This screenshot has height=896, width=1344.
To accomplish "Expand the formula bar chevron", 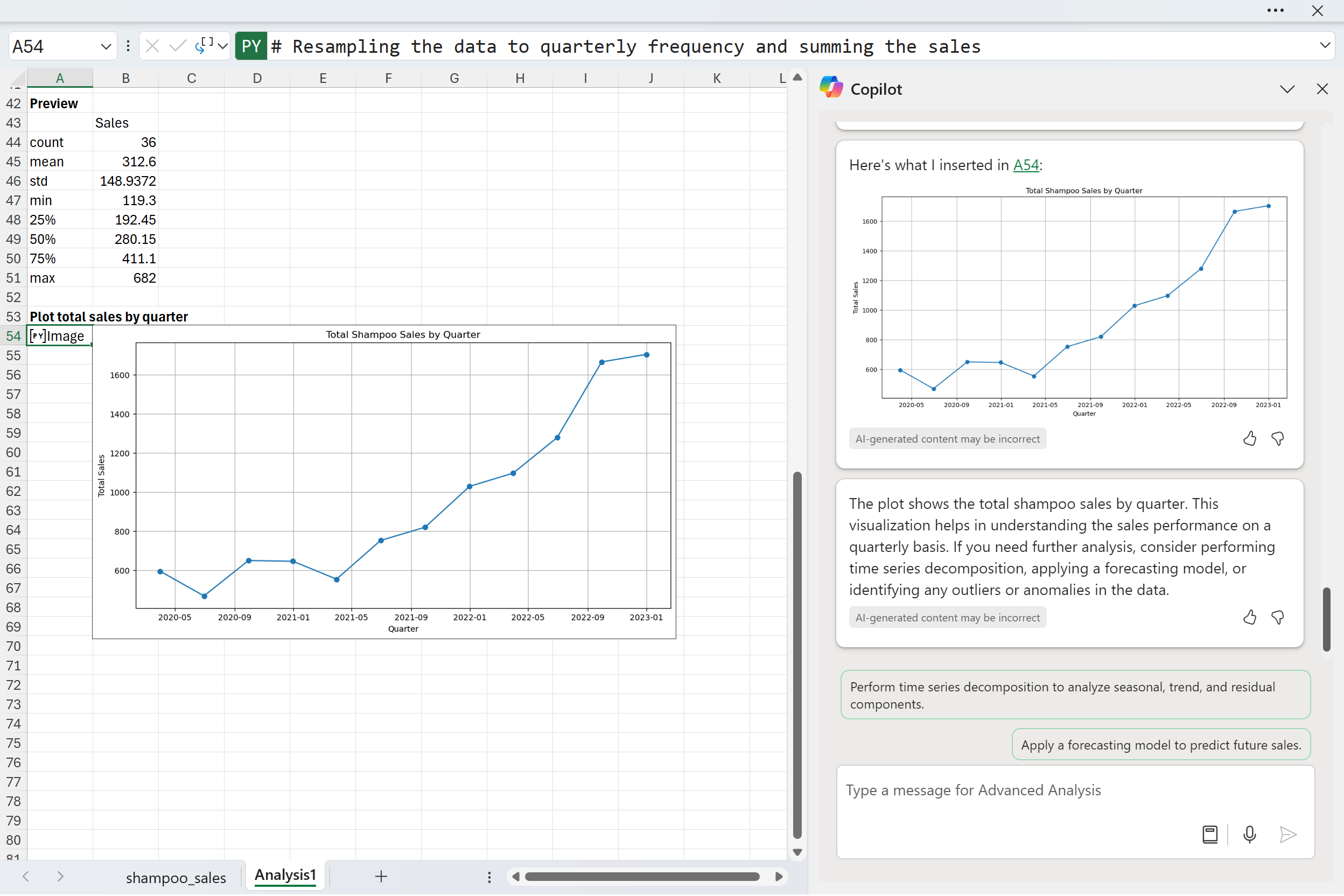I will tap(1325, 46).
